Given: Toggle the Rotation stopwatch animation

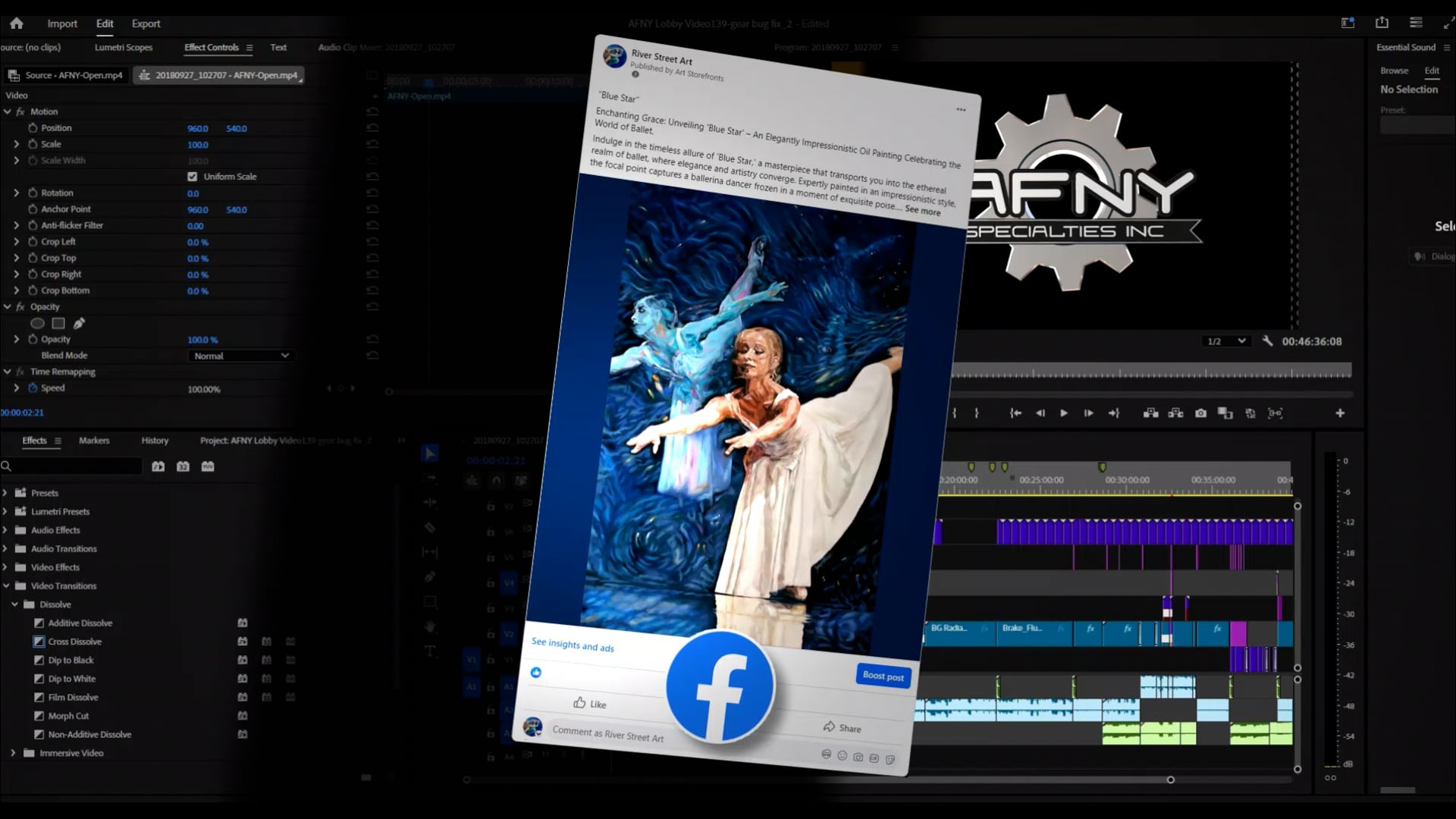Looking at the screenshot, I should click(x=33, y=193).
